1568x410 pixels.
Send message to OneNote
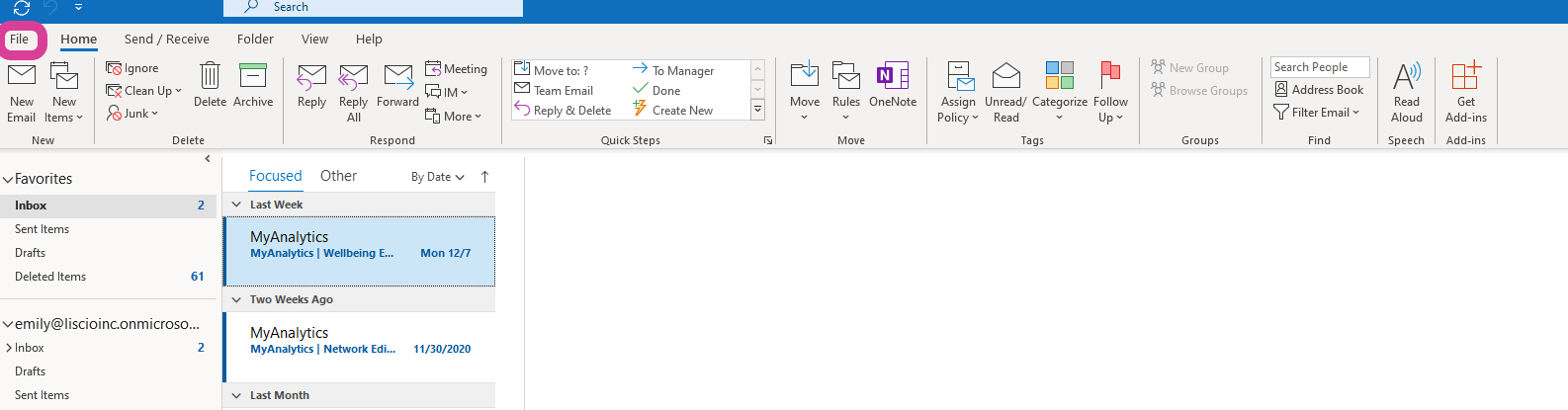point(893,86)
